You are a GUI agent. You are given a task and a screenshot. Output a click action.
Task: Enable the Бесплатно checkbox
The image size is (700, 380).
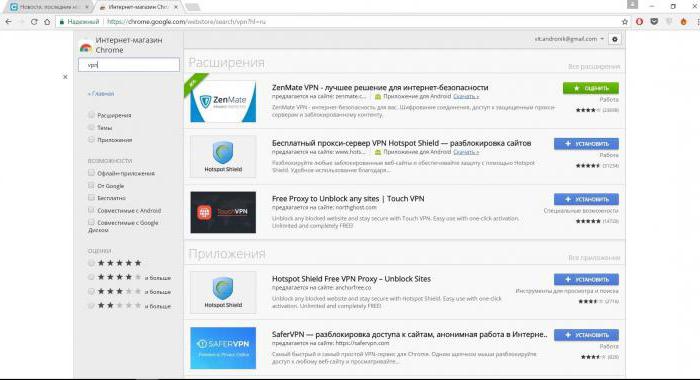tap(92, 197)
